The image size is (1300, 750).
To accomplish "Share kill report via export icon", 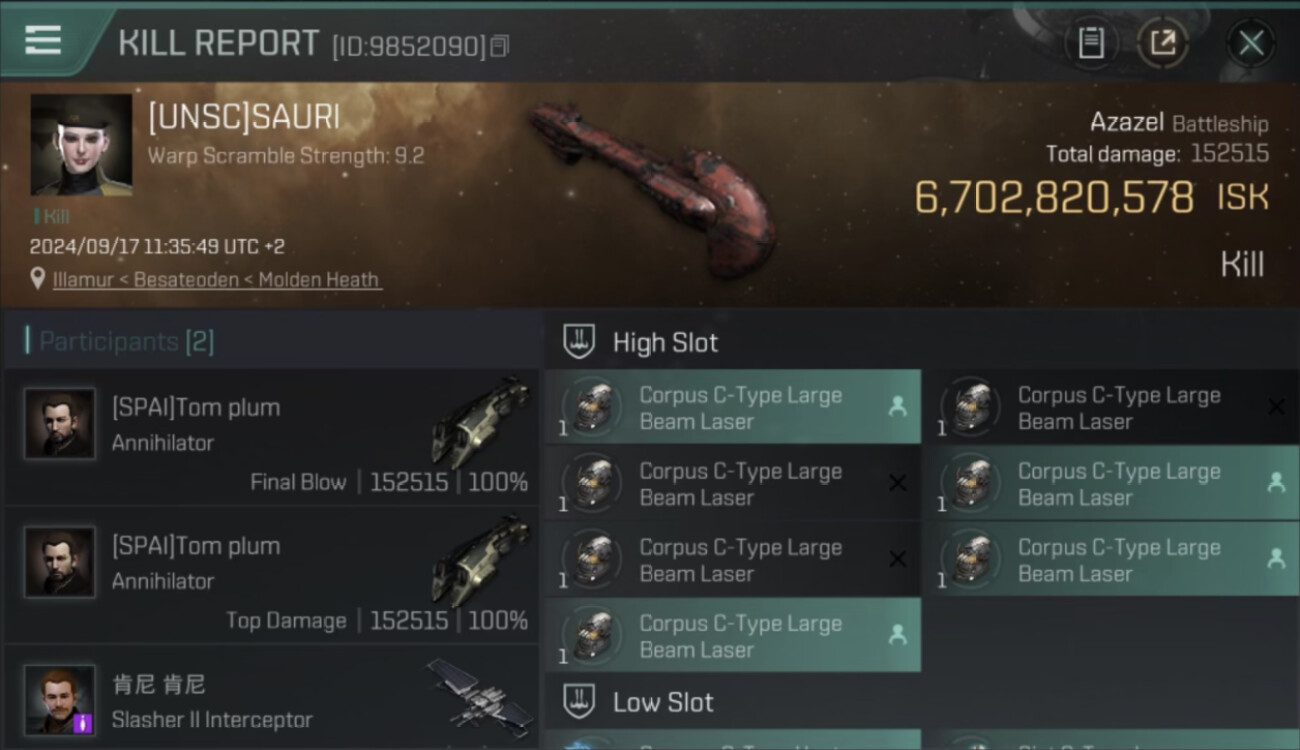I will pos(1163,43).
